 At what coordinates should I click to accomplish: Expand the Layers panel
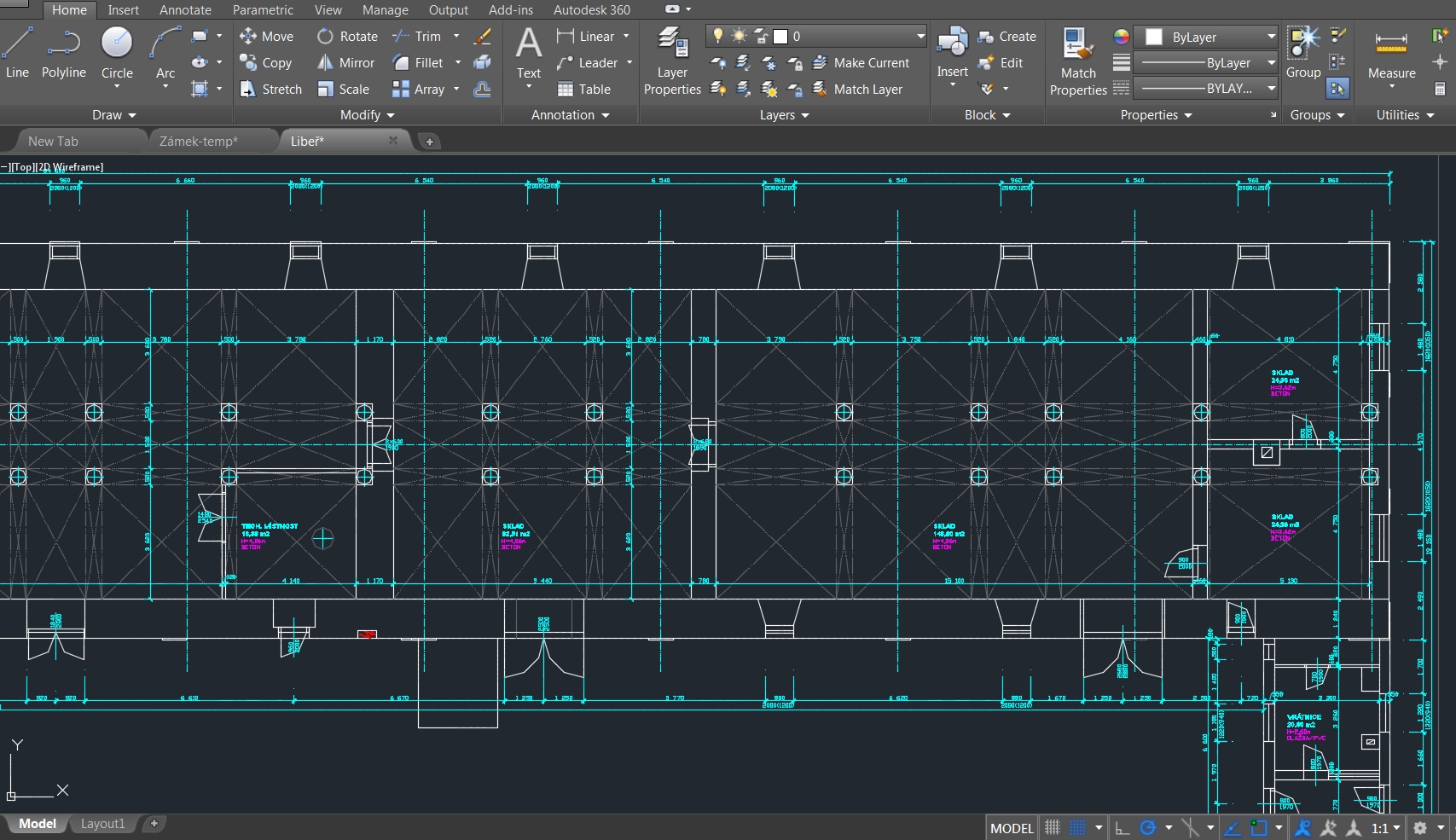[x=785, y=114]
